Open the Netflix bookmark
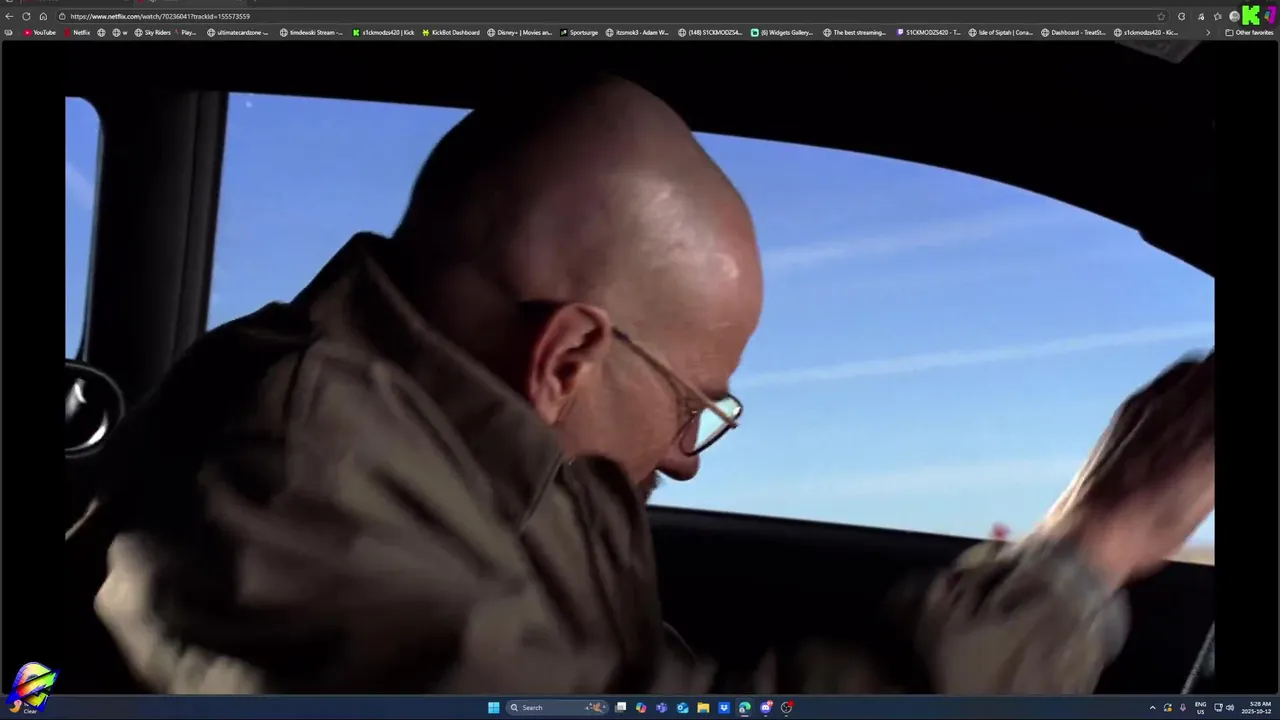Viewport: 1280px width, 720px height. click(77, 32)
